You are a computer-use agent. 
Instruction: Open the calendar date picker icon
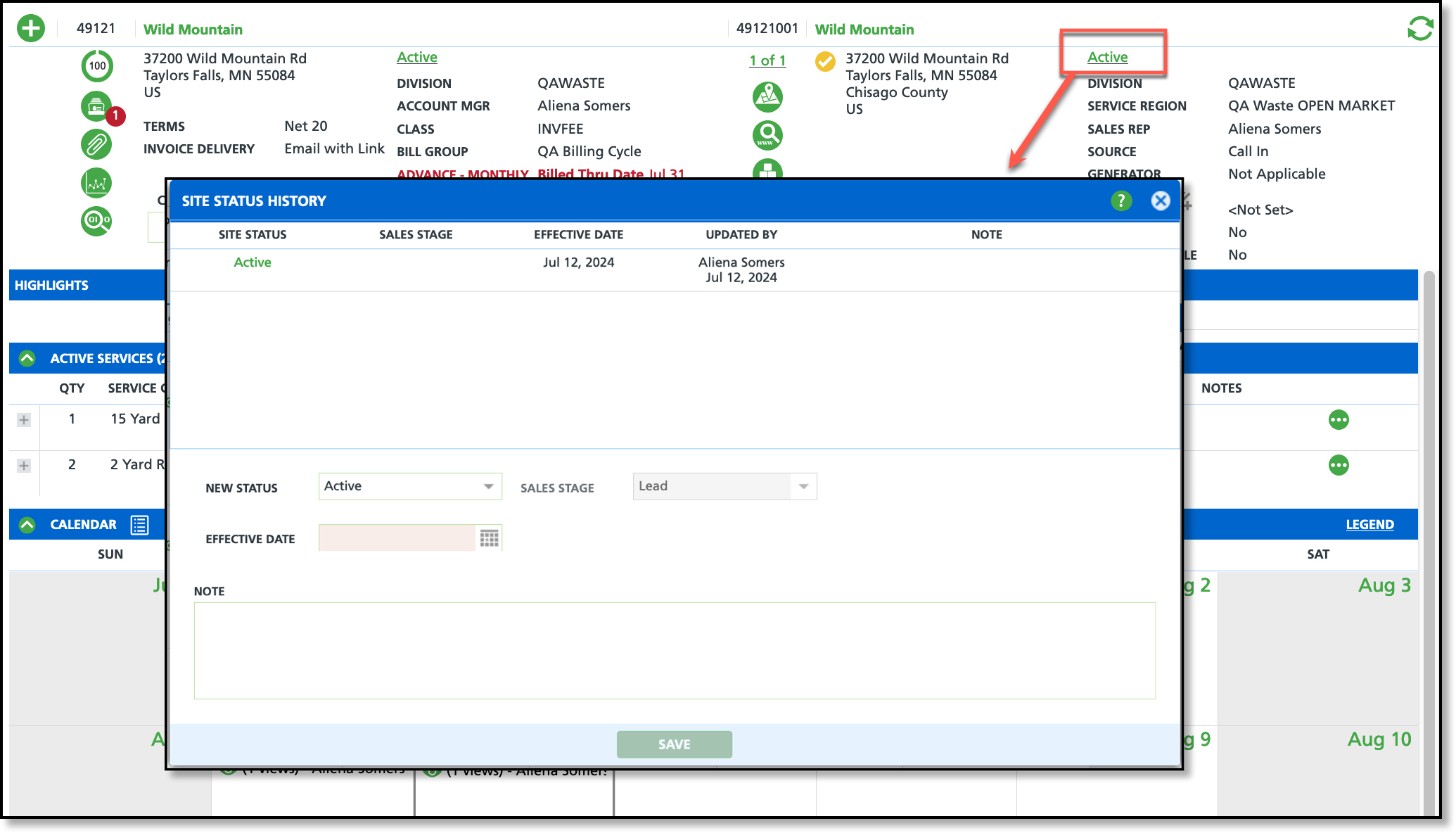(489, 538)
